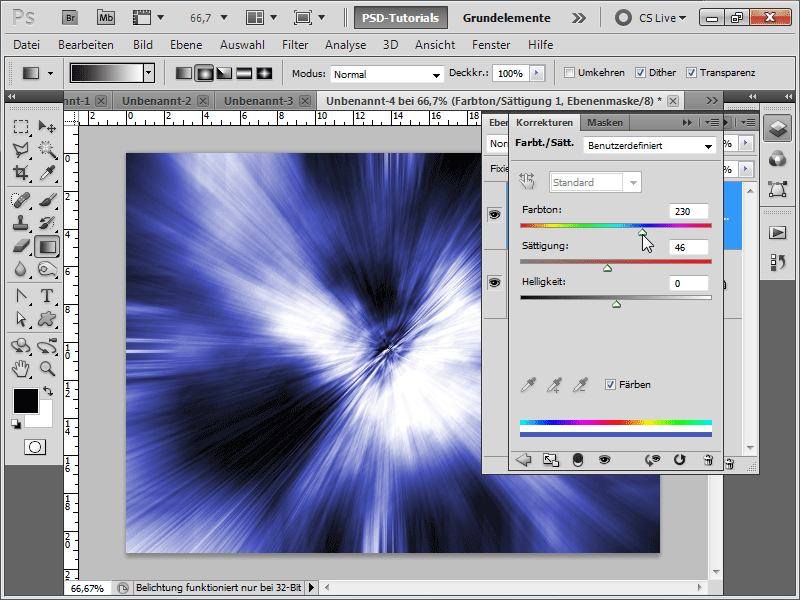Select the Eyedropper tool in toolbox

[x=47, y=172]
